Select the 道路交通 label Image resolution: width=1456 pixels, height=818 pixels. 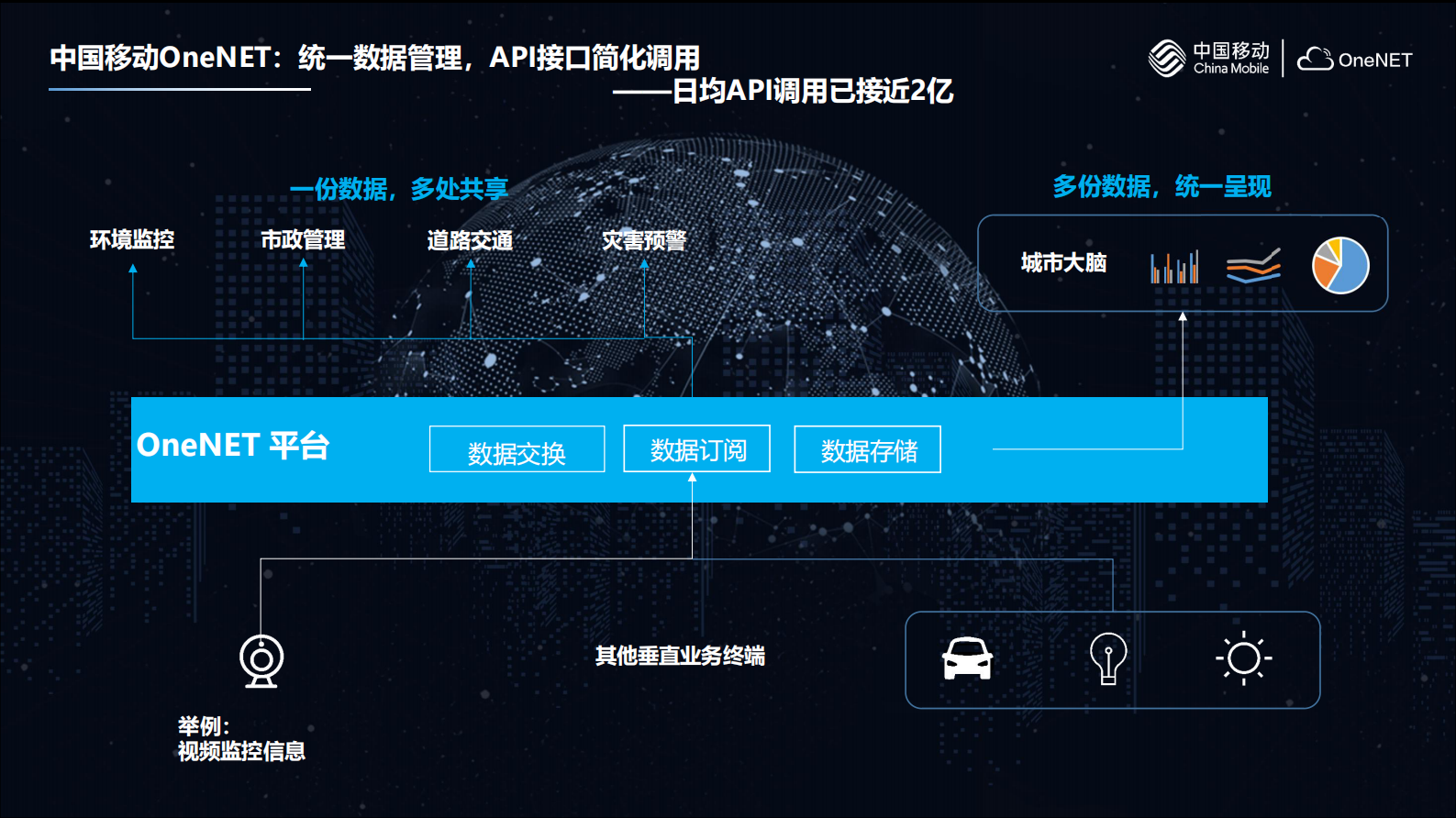tap(470, 240)
